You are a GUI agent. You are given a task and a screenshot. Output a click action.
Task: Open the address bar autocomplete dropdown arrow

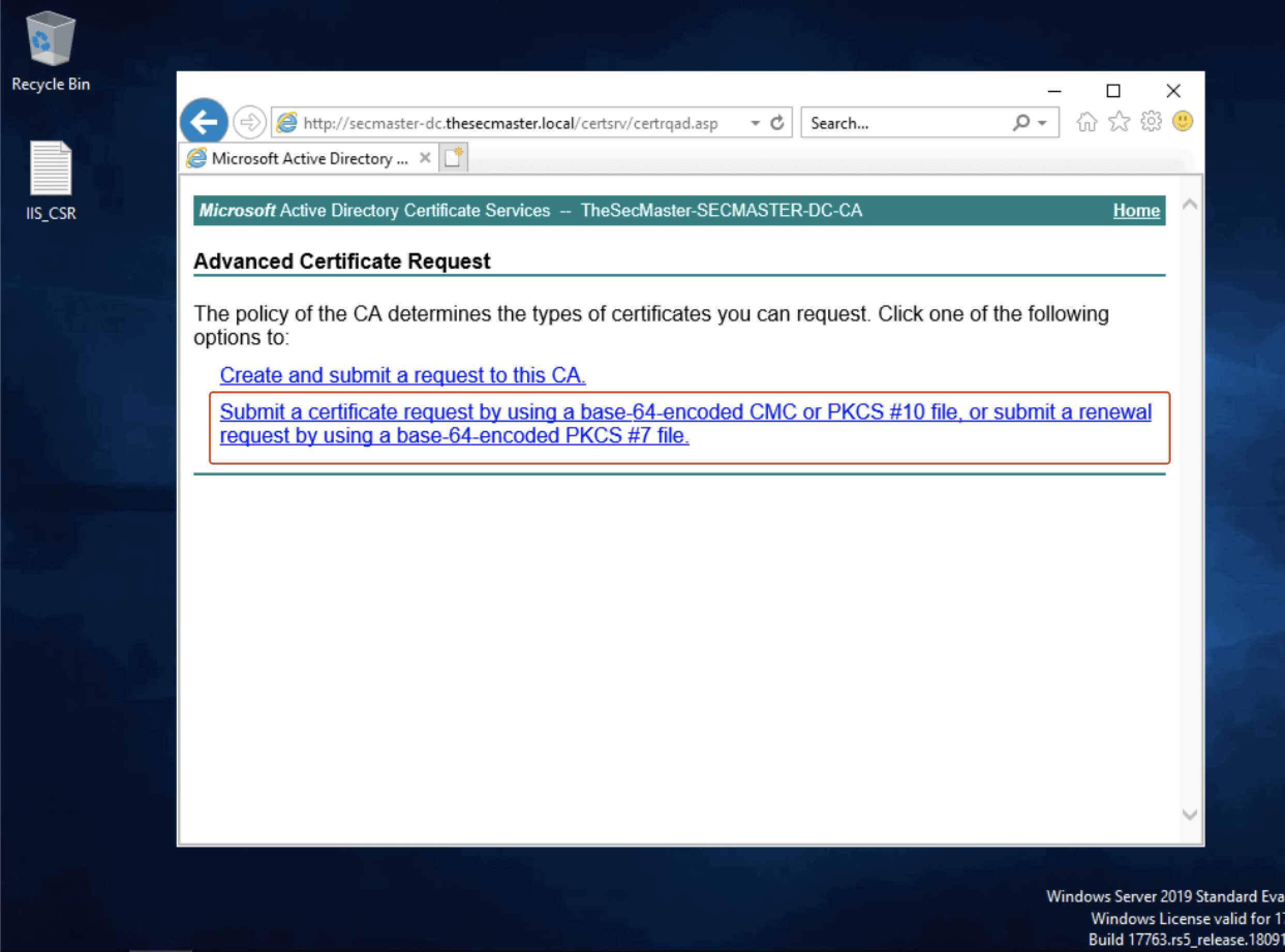755,122
